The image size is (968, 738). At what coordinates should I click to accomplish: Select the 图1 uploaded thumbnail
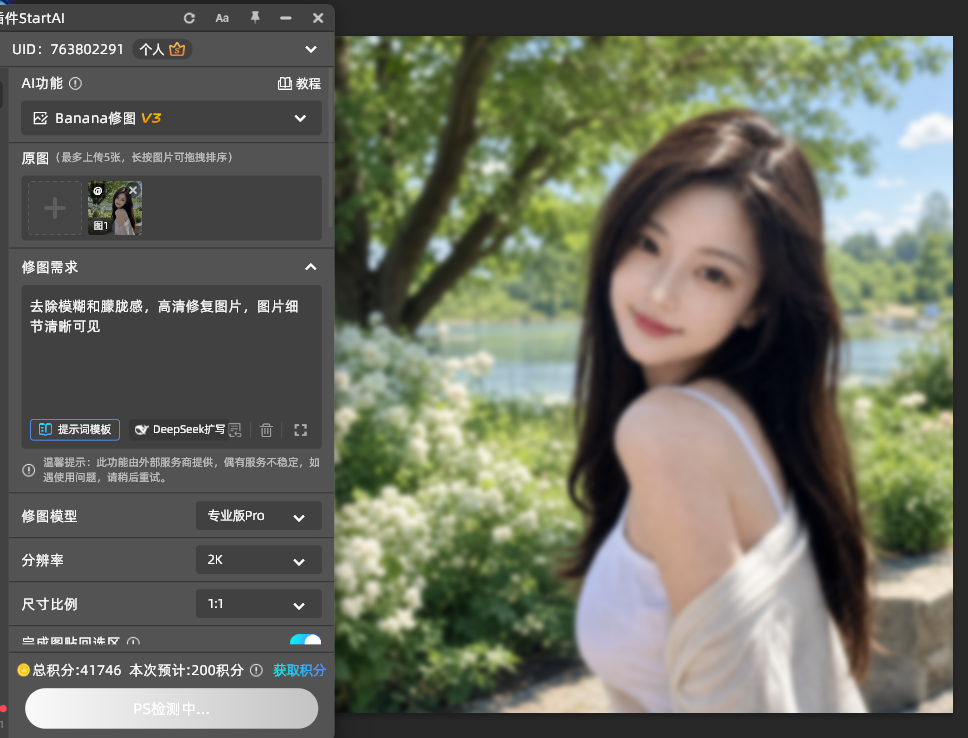click(115, 208)
